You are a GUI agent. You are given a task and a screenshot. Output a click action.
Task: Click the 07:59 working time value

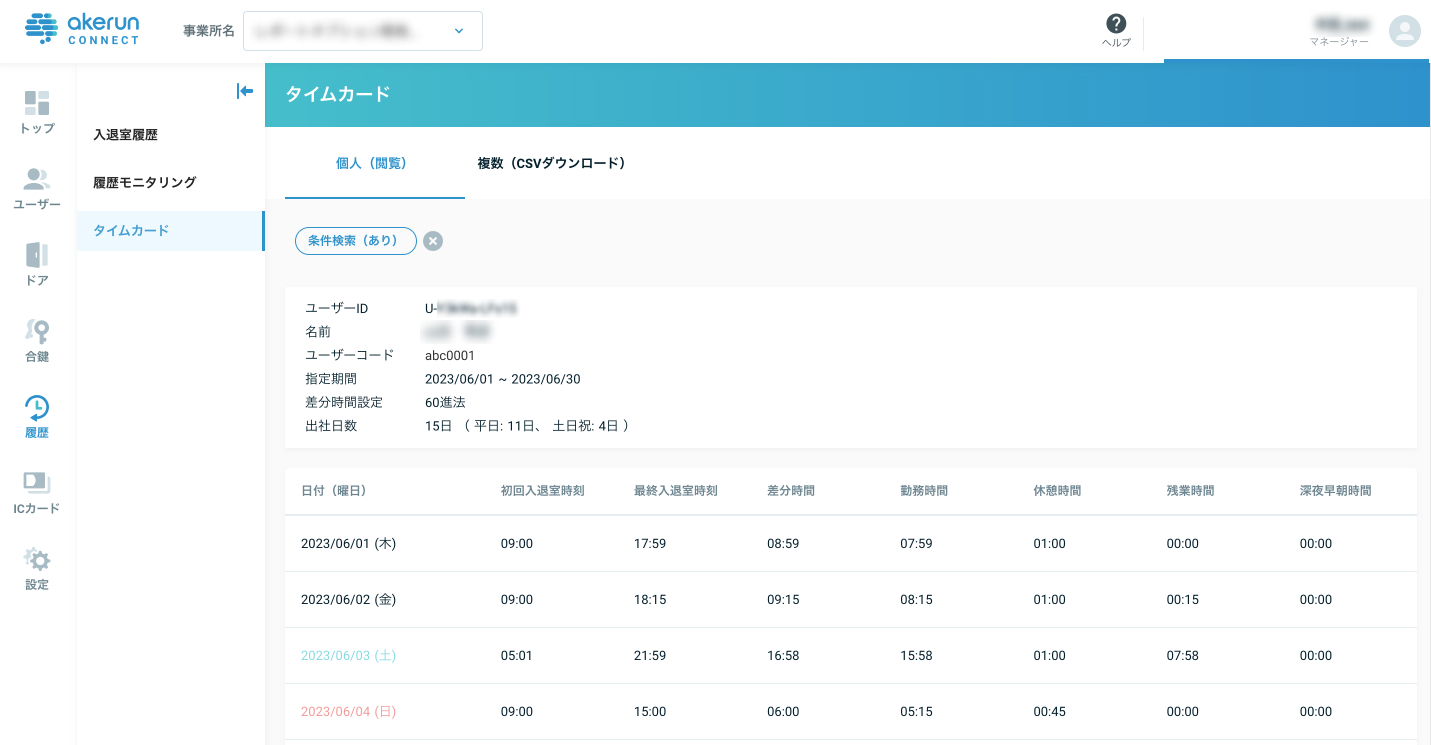coord(916,544)
